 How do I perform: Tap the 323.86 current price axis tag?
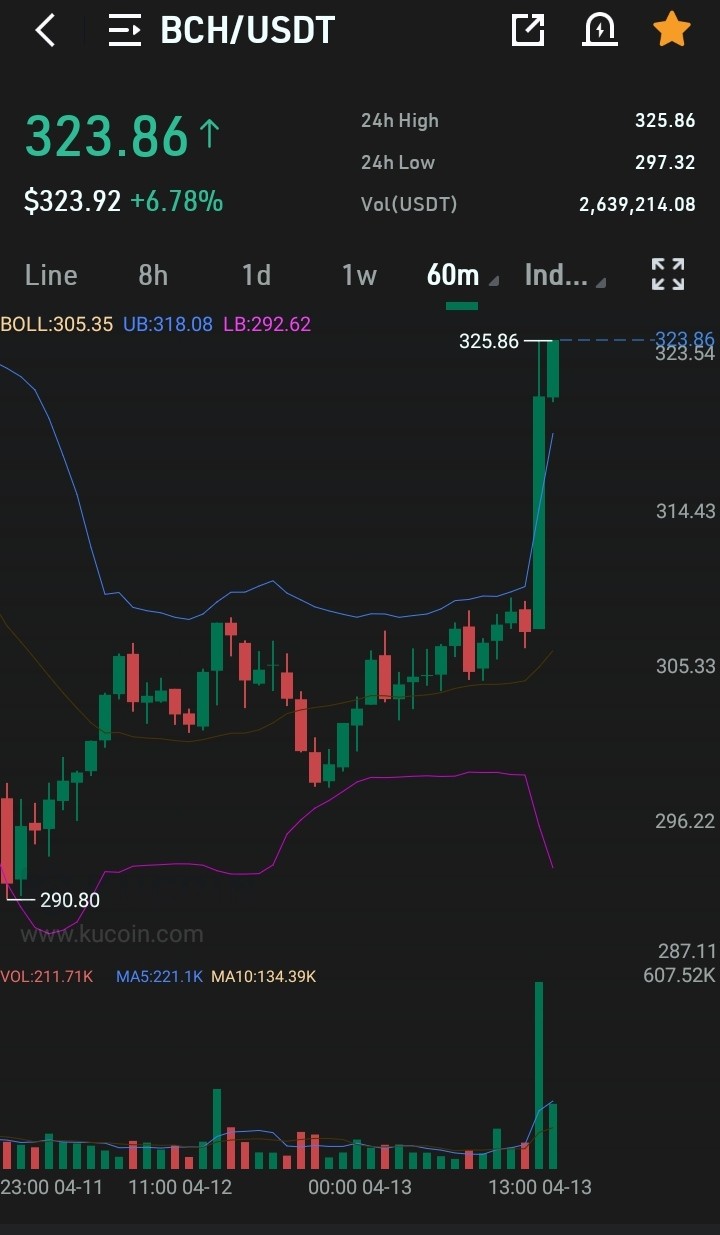tap(684, 339)
